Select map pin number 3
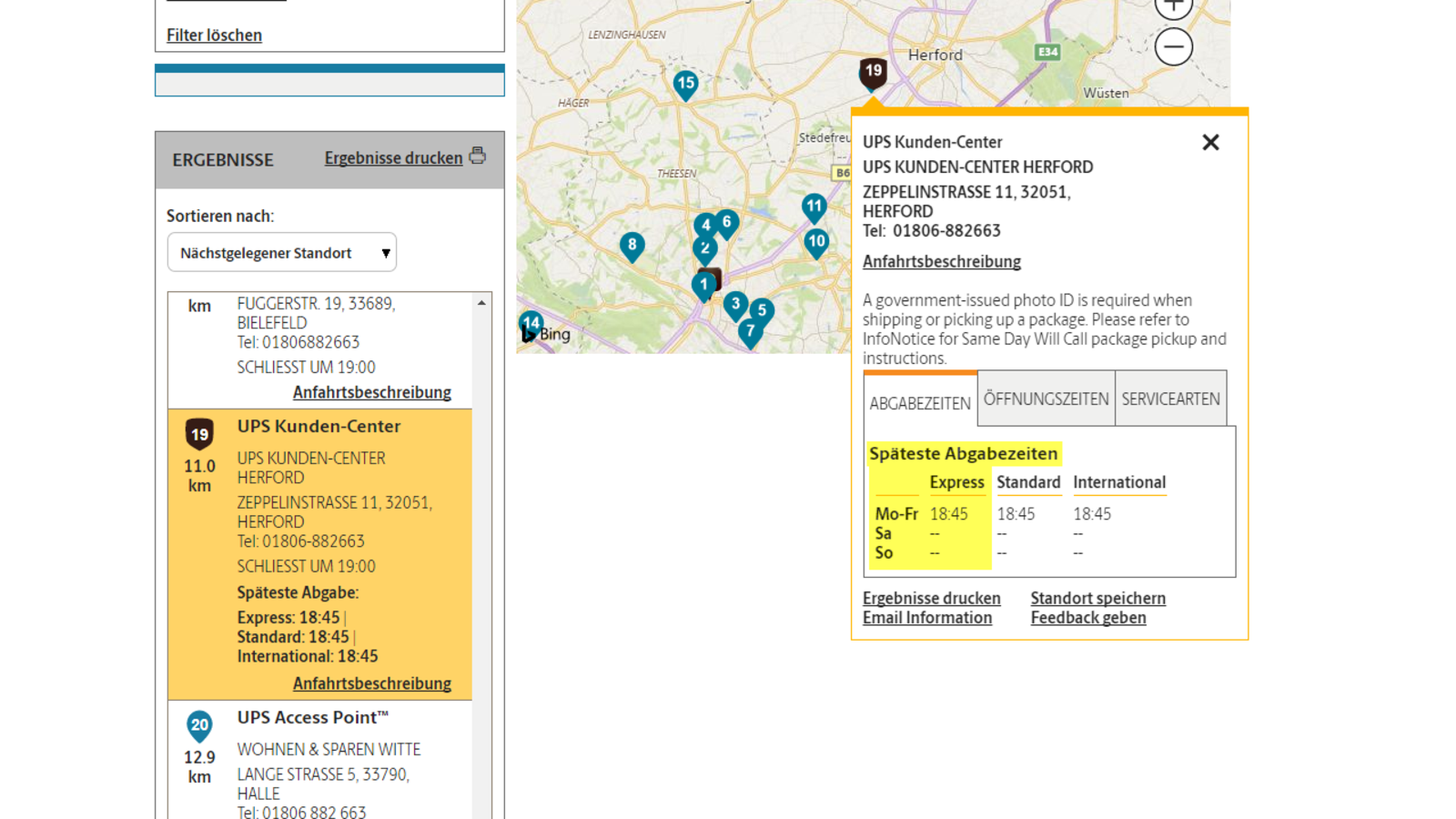1456x819 pixels. (x=735, y=306)
